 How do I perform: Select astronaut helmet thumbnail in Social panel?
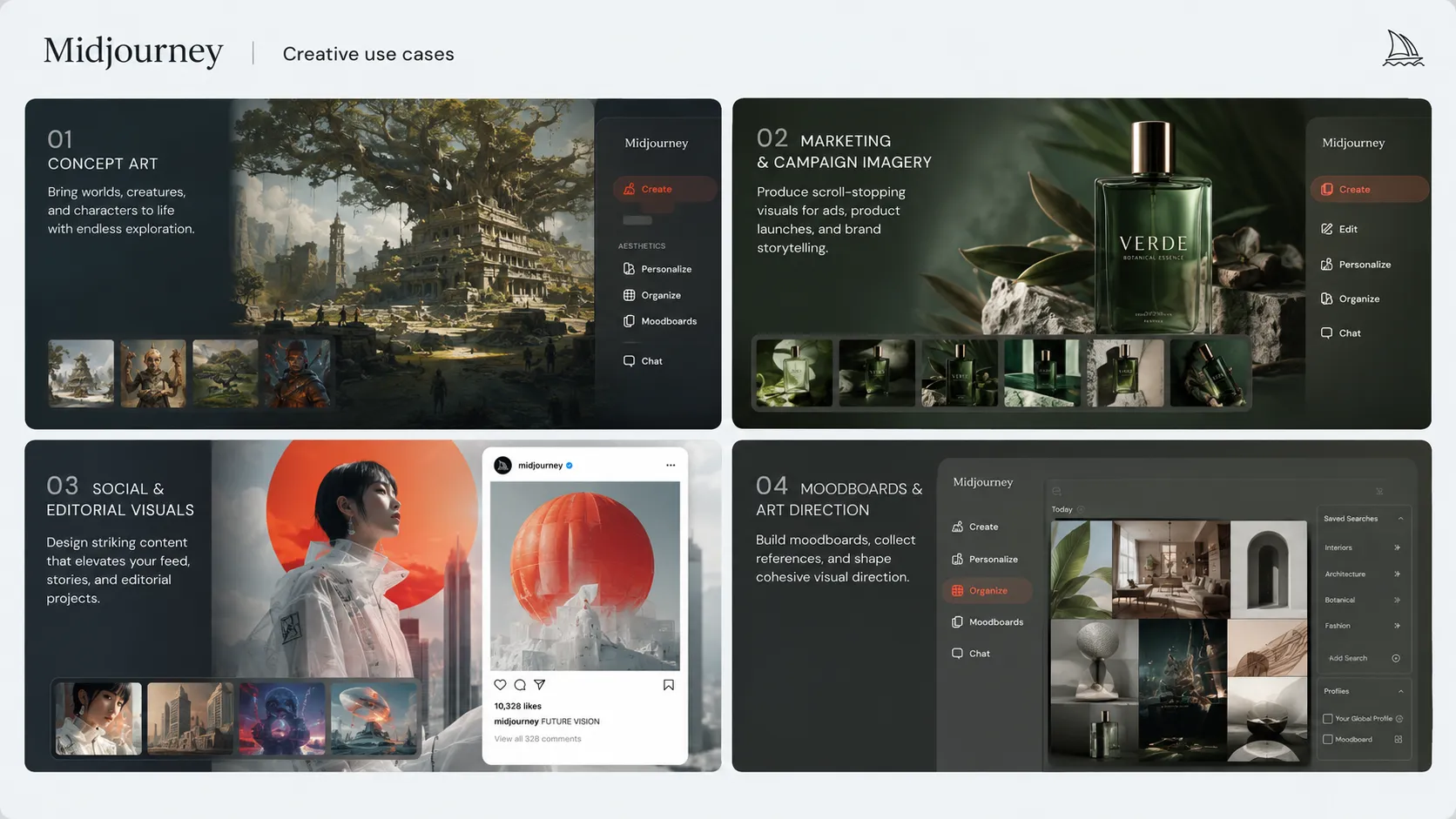pyautogui.click(x=282, y=718)
